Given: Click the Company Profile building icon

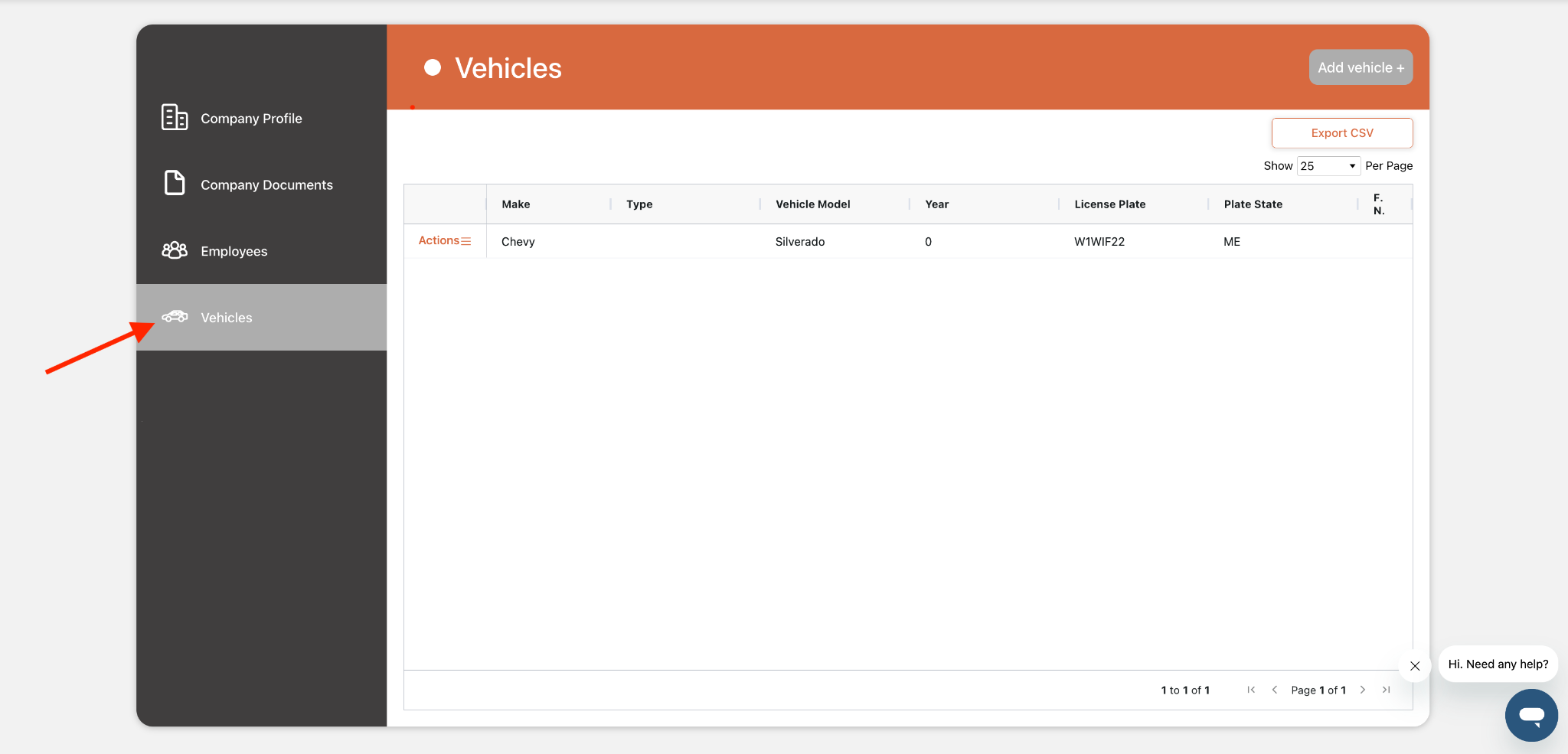Looking at the screenshot, I should 175,117.
